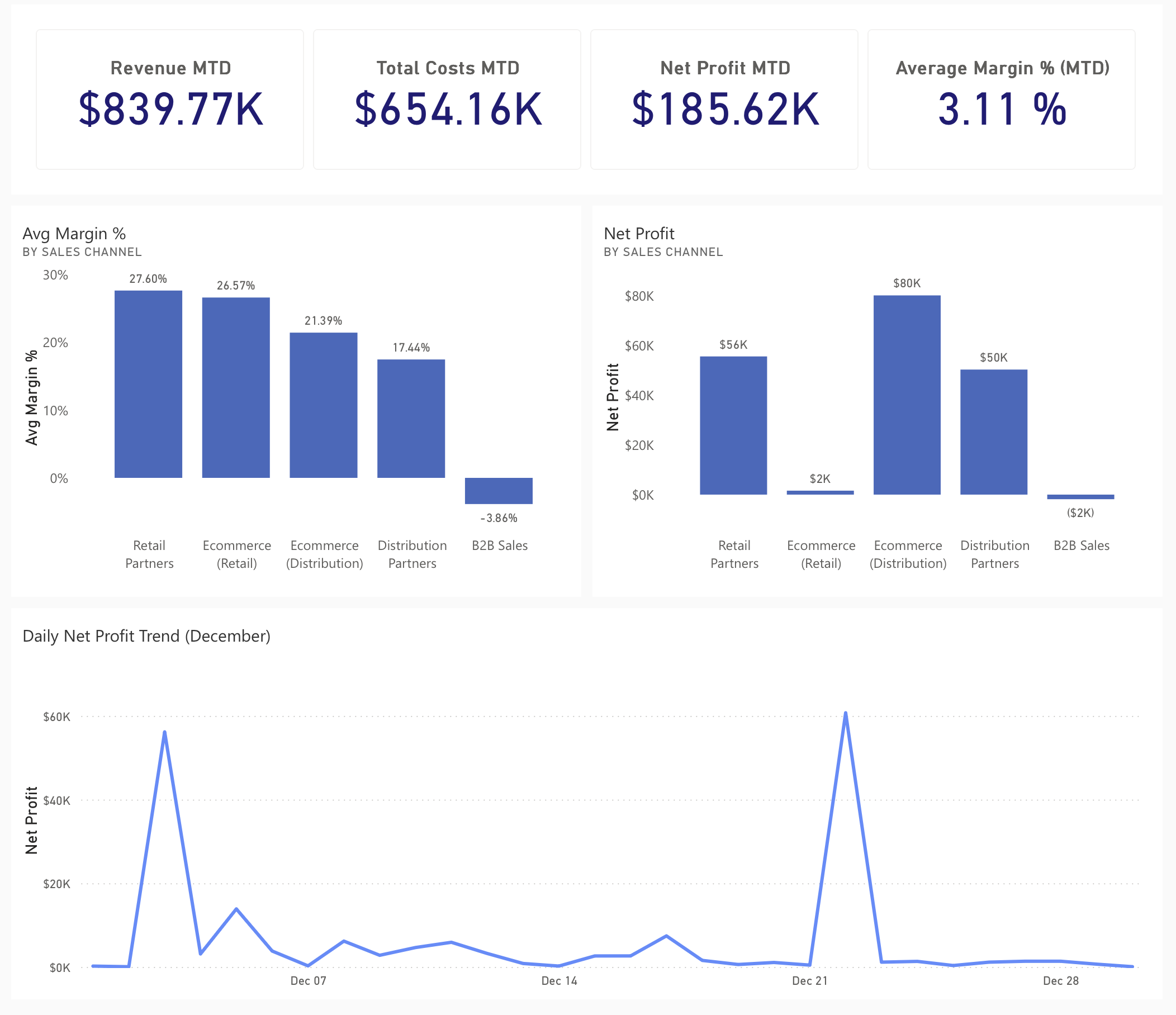The height and width of the screenshot is (1015, 1176).
Task: Select the ($2K) B2B Sales profit bar
Action: pyautogui.click(x=1080, y=497)
